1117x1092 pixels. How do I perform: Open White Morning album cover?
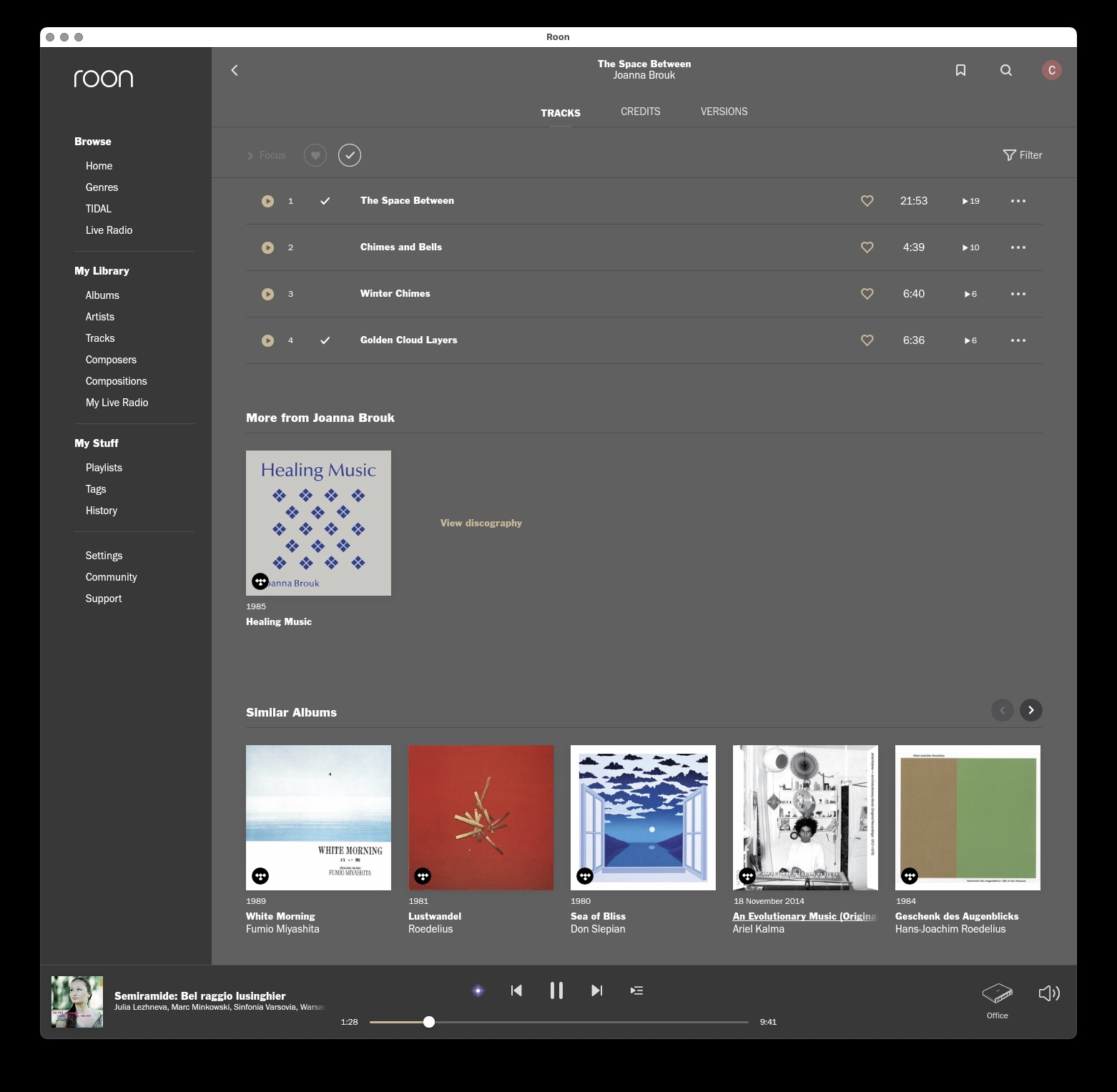click(x=318, y=817)
